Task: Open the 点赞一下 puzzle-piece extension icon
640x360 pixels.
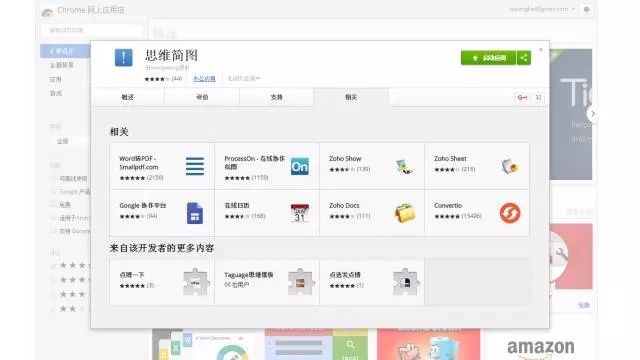Action: [x=196, y=282]
